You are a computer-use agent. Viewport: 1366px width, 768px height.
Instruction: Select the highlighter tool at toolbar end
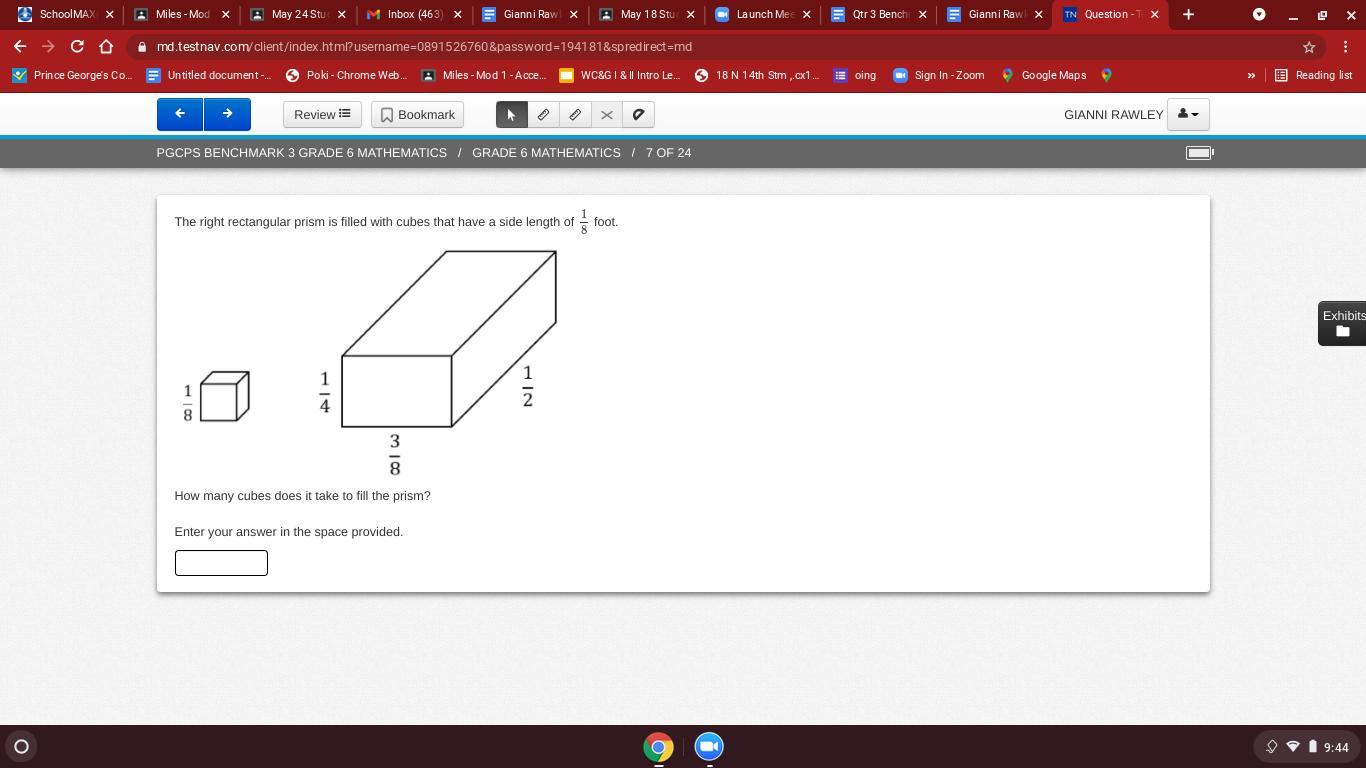tap(638, 114)
